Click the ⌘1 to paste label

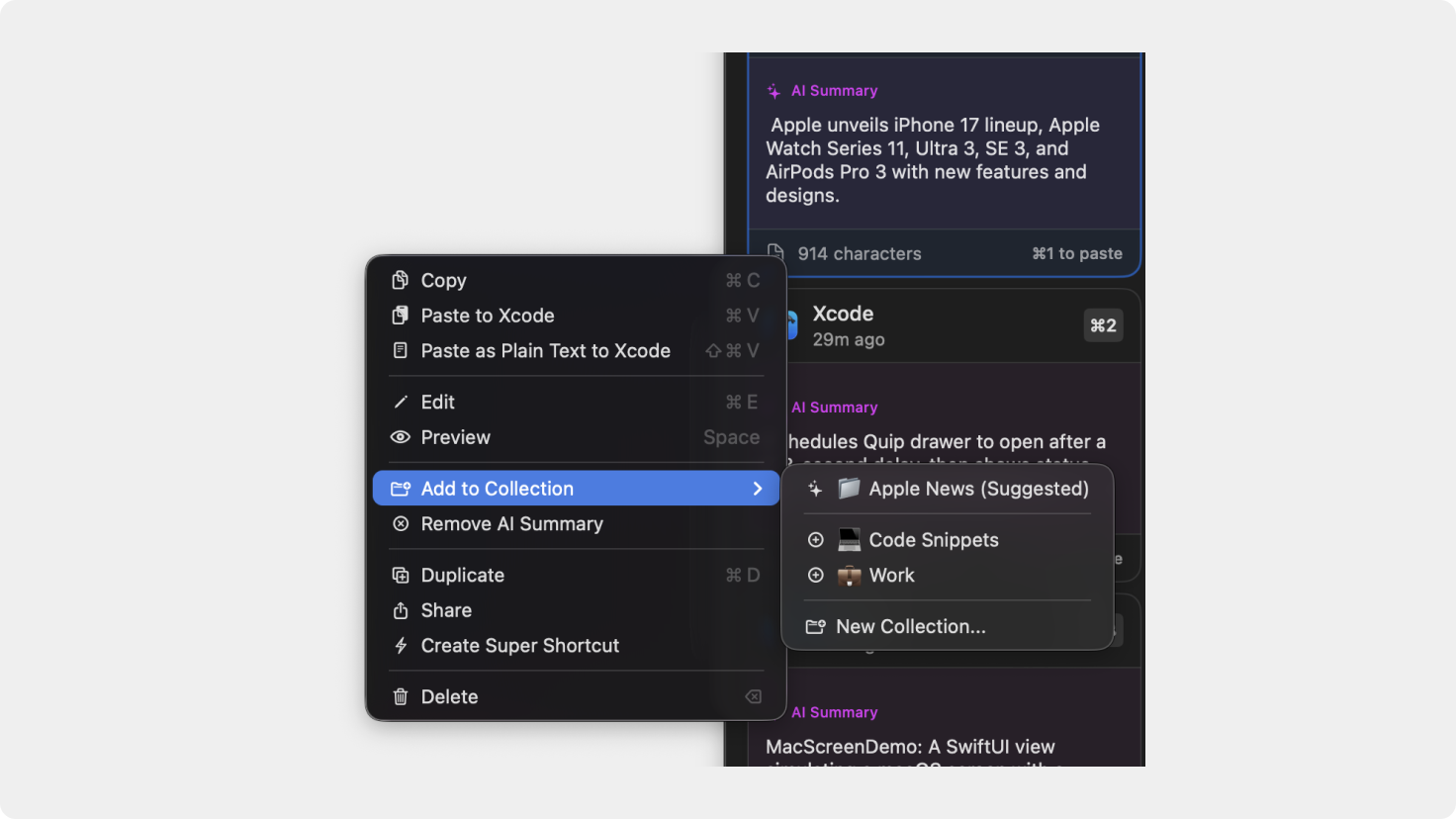pos(1077,253)
